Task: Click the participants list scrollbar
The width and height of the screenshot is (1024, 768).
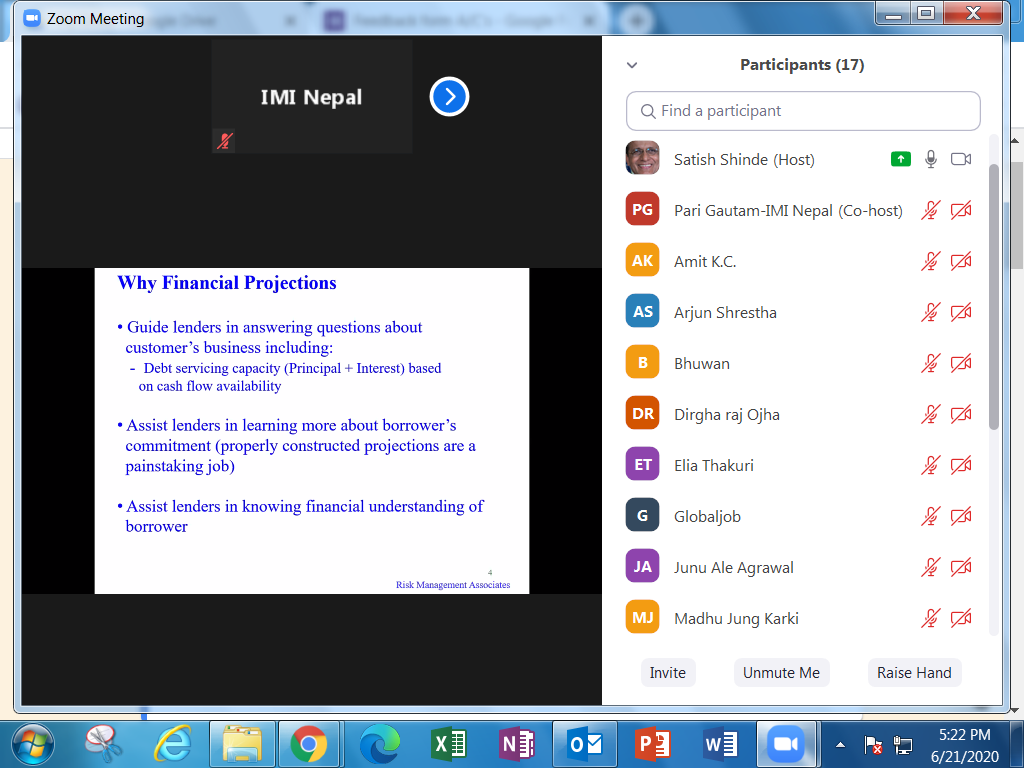Action: click(993, 300)
